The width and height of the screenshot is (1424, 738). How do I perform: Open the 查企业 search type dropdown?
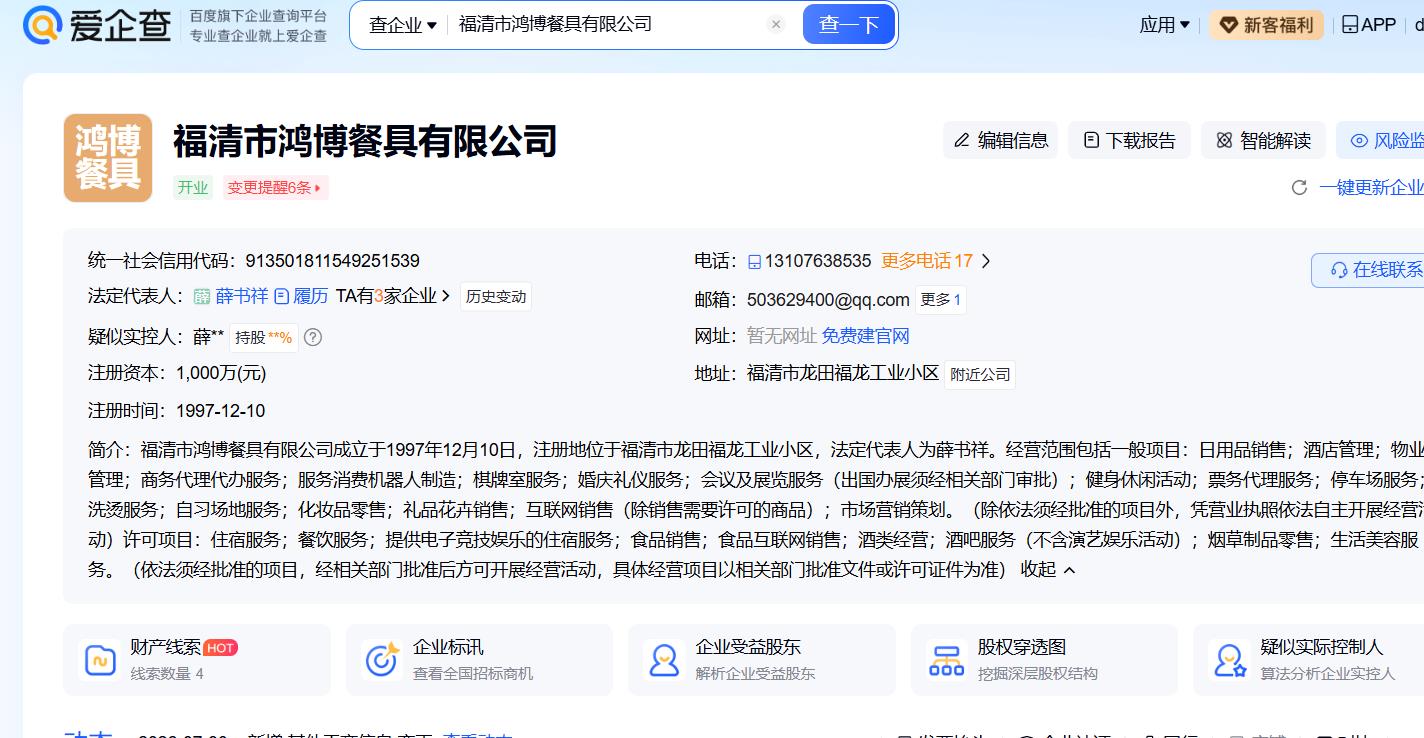(403, 25)
